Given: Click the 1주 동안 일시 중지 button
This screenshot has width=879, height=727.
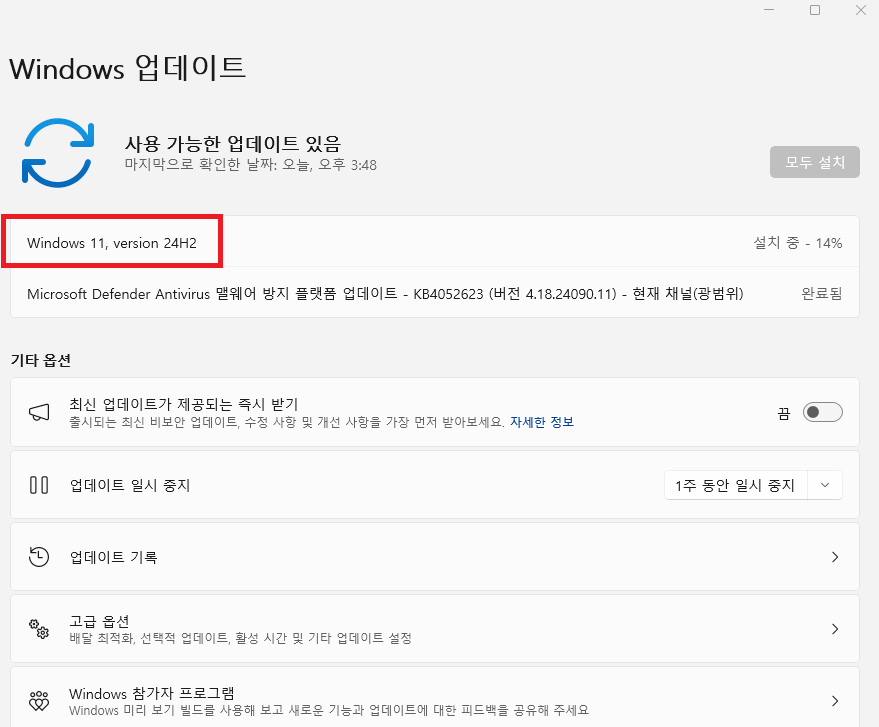Looking at the screenshot, I should [735, 485].
